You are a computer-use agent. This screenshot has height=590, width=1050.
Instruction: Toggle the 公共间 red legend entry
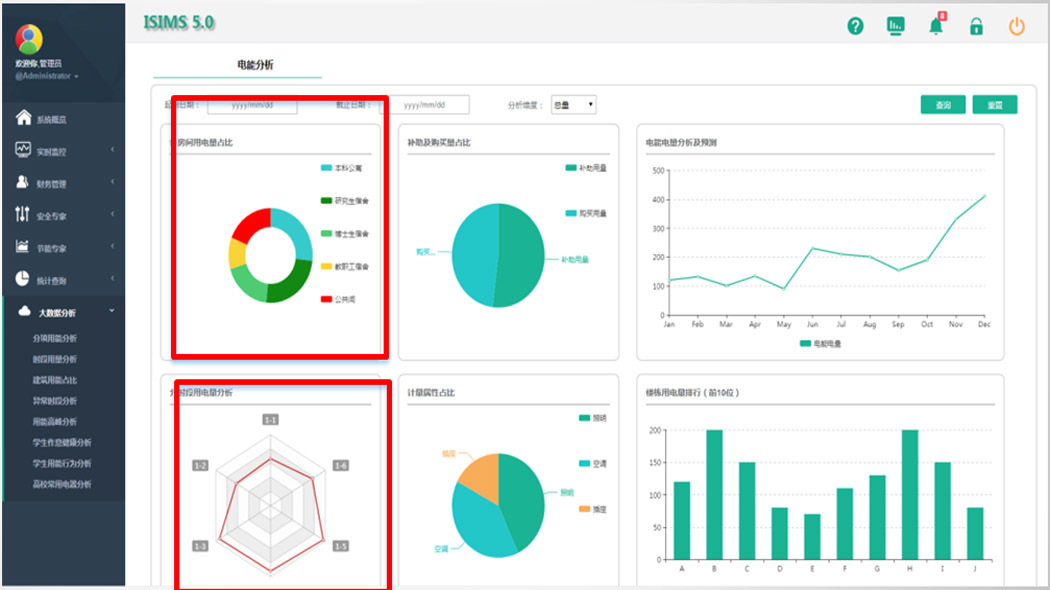pyautogui.click(x=338, y=299)
